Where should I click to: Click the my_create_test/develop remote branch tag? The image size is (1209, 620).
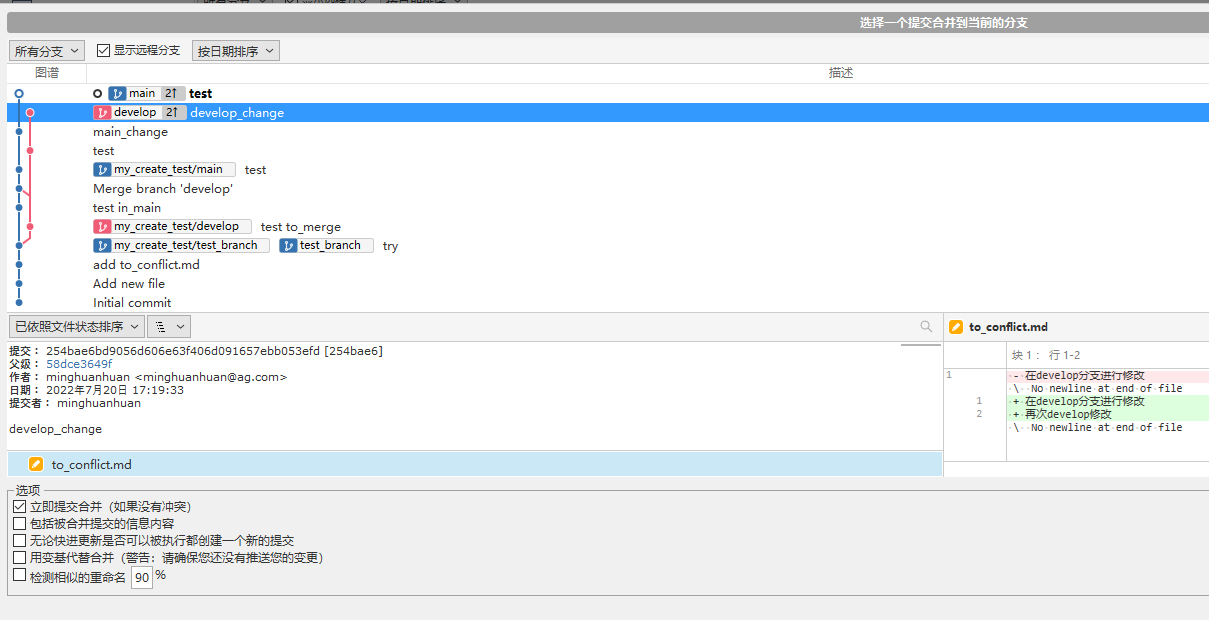[x=173, y=227]
